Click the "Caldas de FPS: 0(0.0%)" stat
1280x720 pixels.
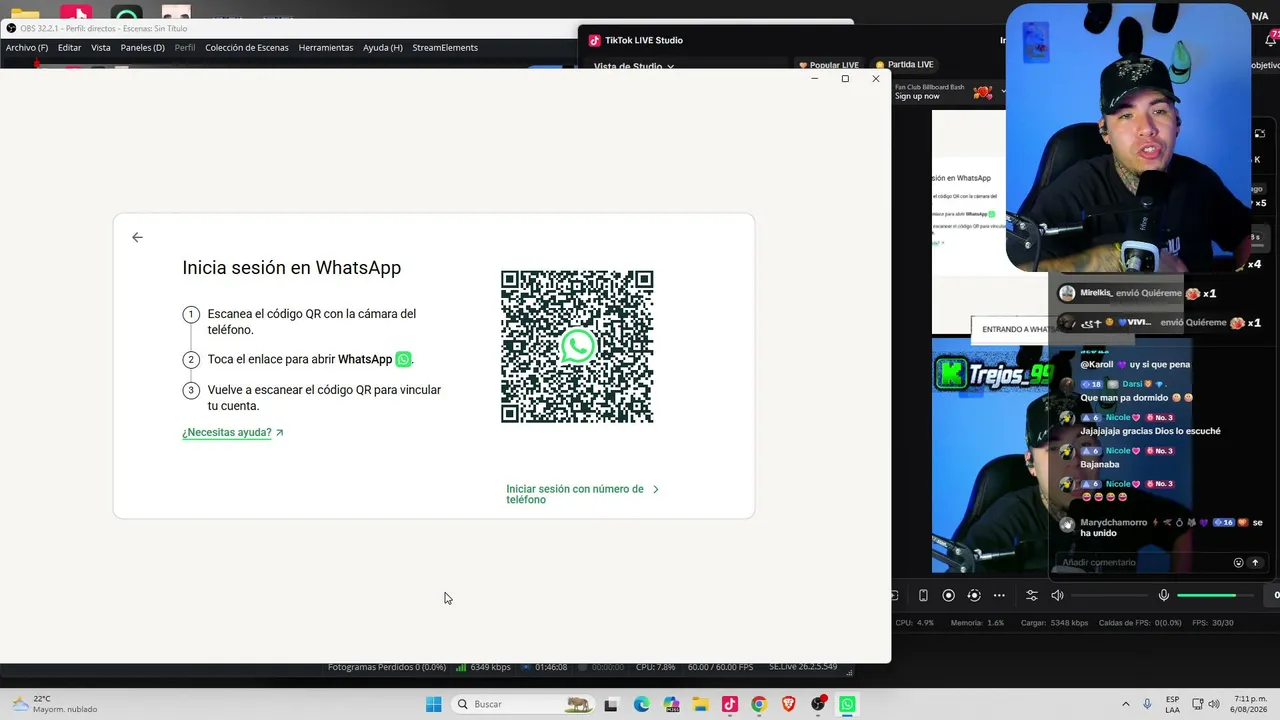point(1140,623)
